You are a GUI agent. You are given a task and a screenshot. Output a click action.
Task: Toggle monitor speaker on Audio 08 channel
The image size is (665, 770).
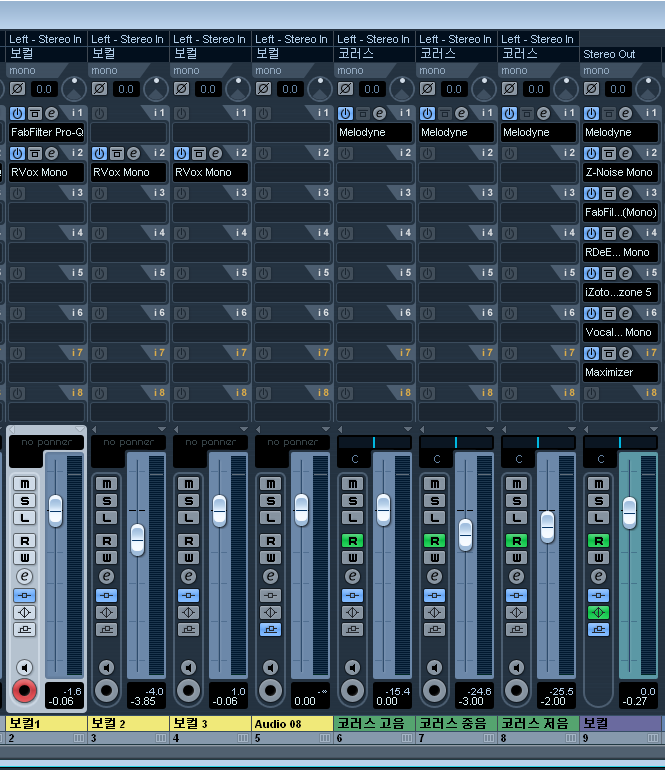(270, 667)
